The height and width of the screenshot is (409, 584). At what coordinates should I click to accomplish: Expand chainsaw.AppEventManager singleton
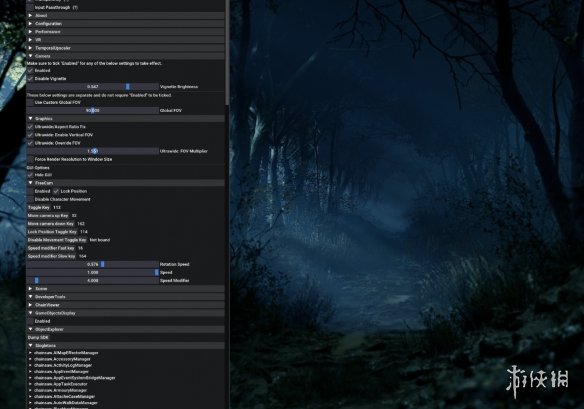point(59,371)
